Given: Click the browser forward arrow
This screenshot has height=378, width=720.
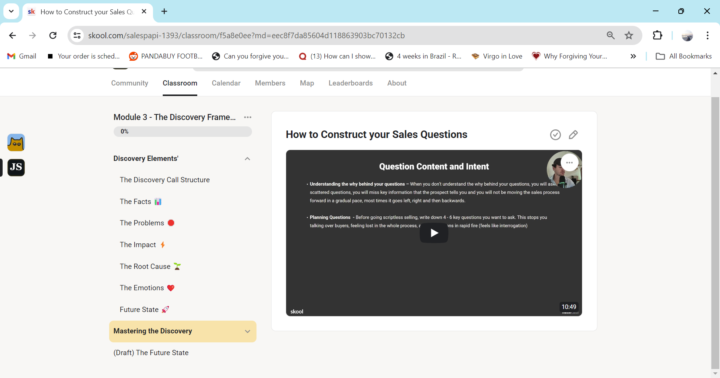Looking at the screenshot, I should pos(32,35).
